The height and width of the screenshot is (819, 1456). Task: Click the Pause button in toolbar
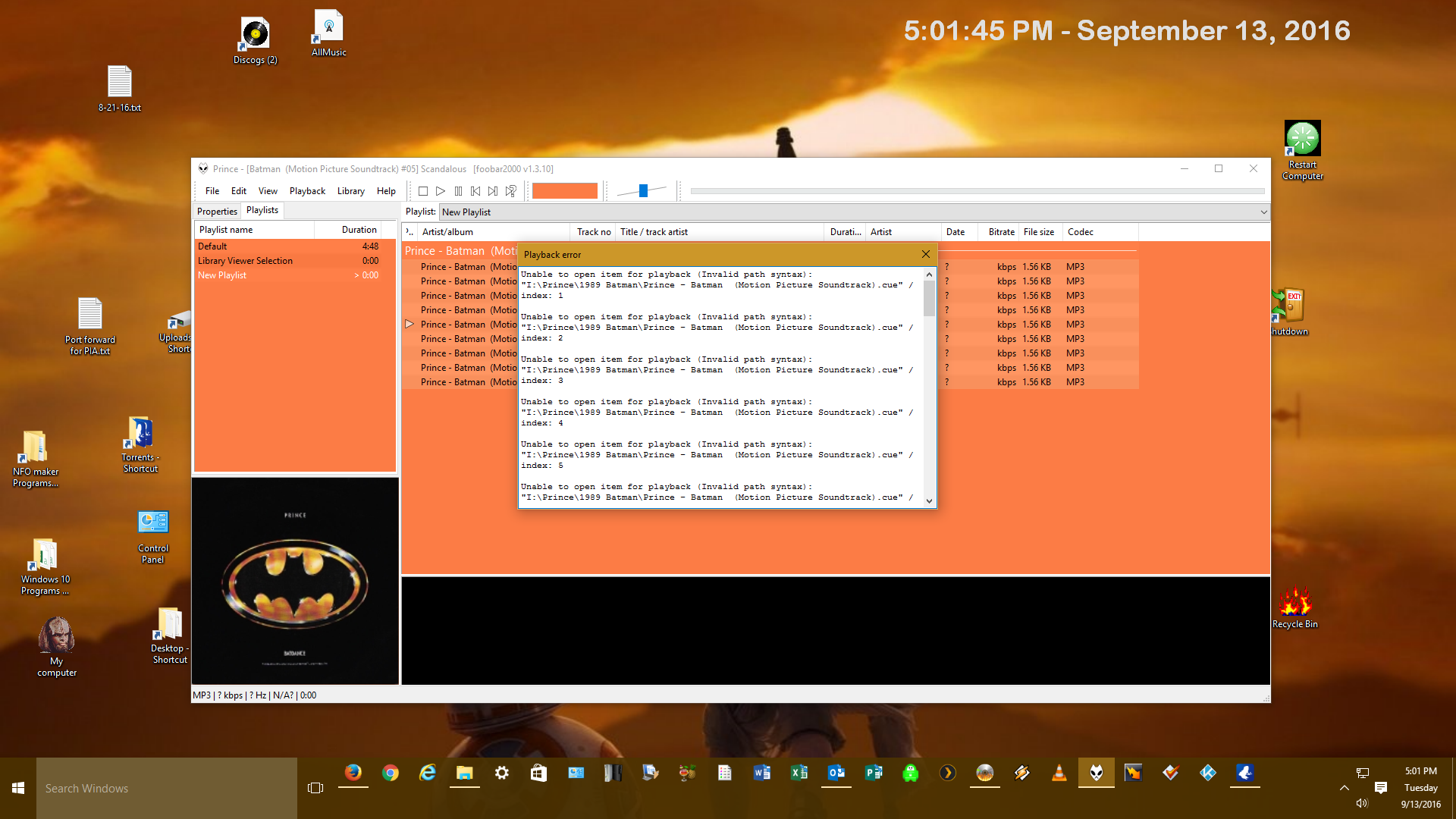pos(458,191)
